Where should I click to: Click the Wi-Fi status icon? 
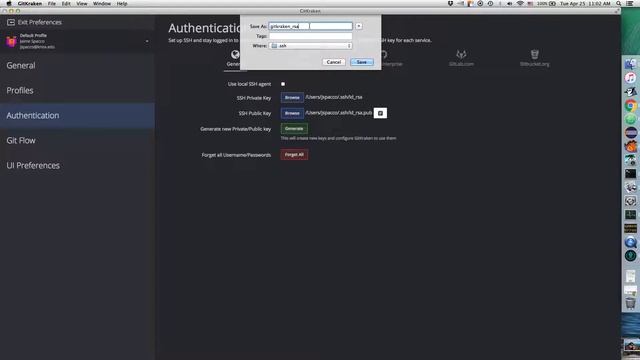click(520, 4)
